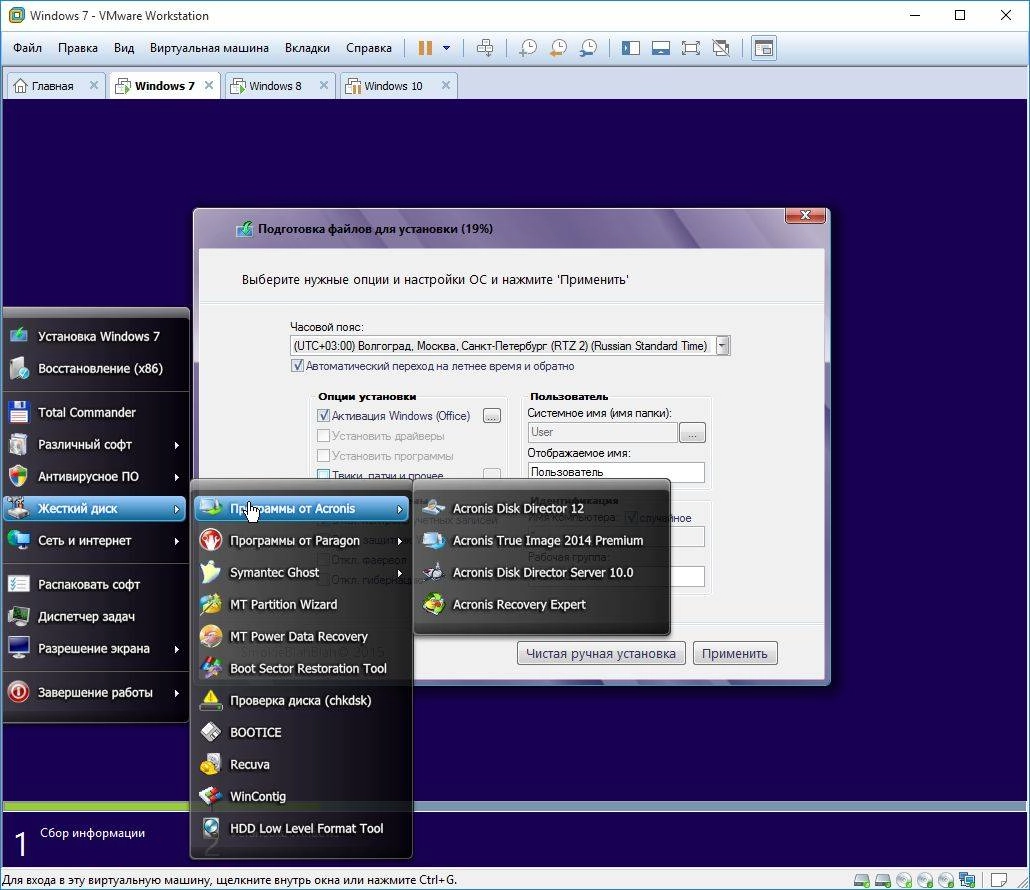Click the thumbnail bar view toolbar icon

pos(661,48)
